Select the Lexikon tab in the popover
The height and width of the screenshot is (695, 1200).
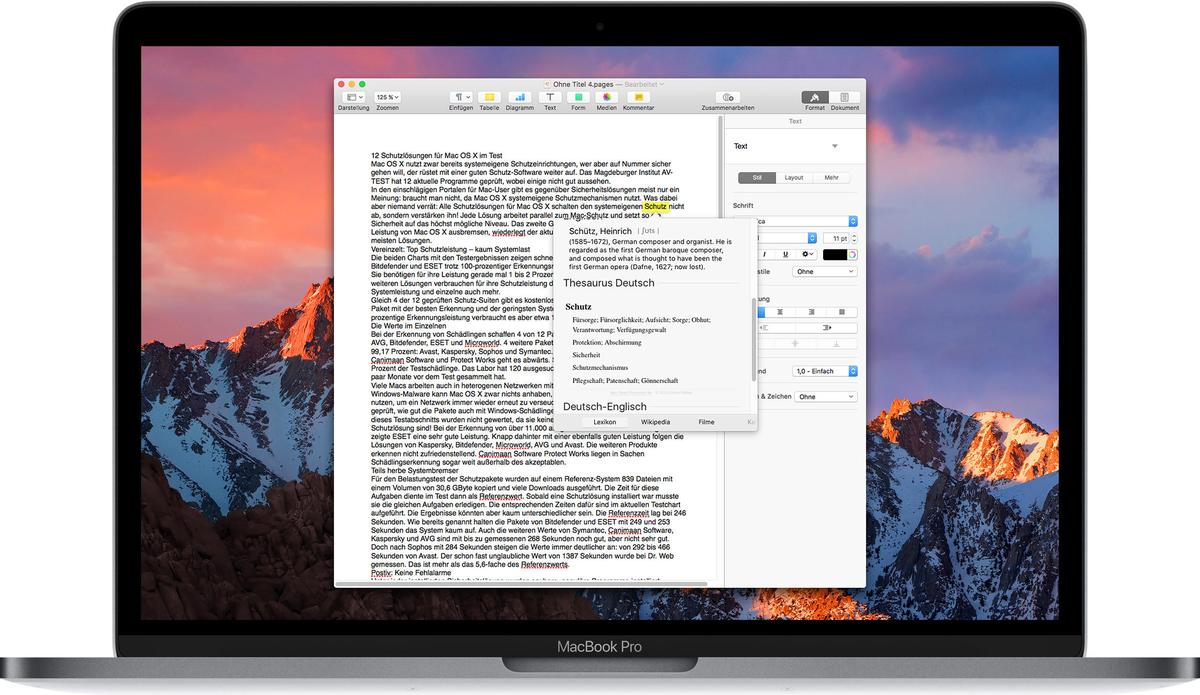(604, 422)
